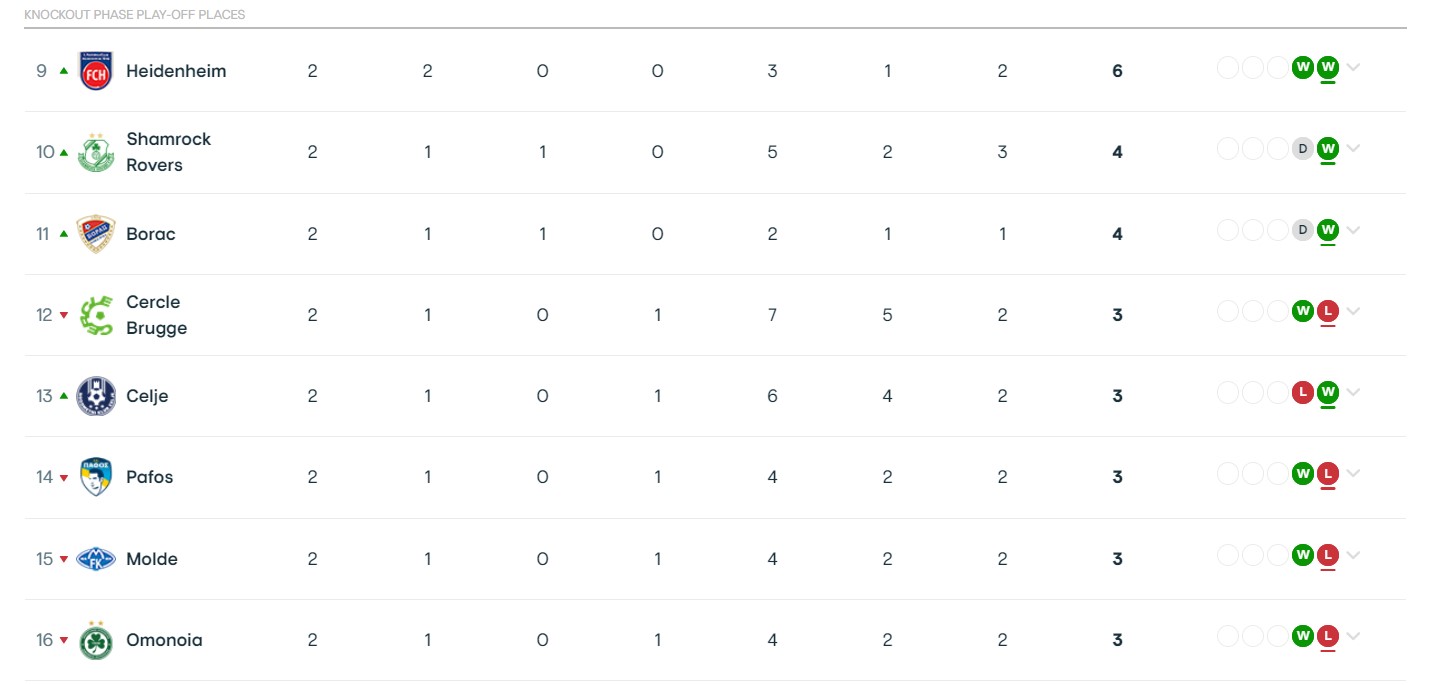Click Omonoia's green W result badge
This screenshot has width=1430, height=685.
tap(1302, 636)
